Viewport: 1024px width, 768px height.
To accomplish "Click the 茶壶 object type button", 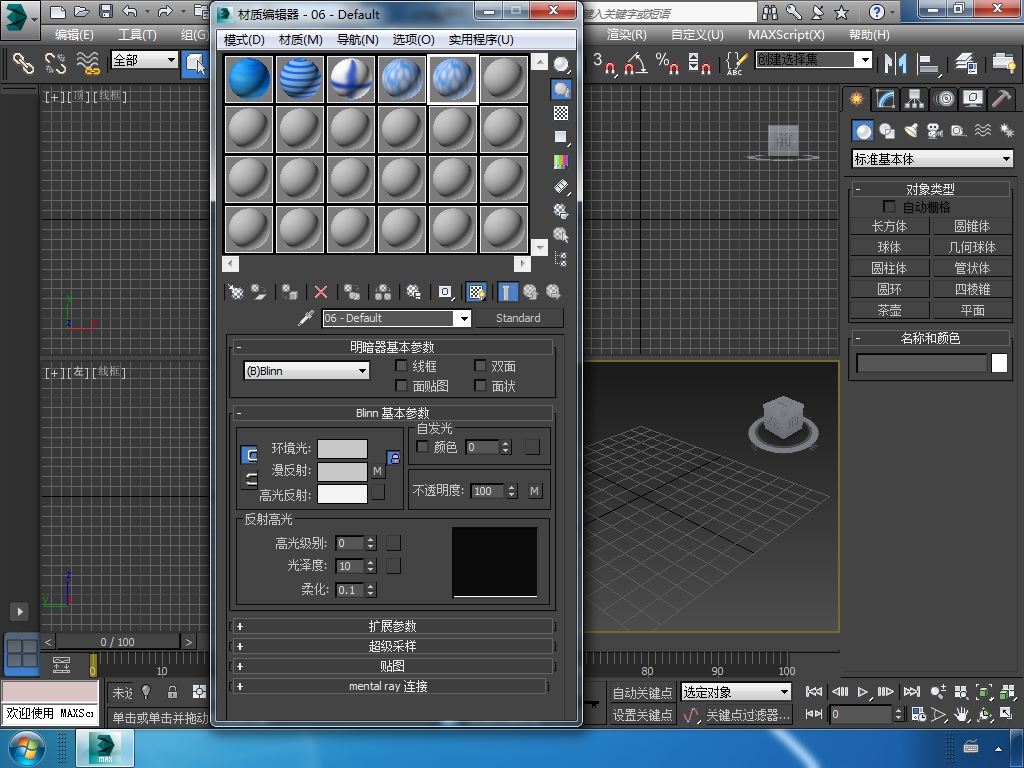I will (x=889, y=310).
